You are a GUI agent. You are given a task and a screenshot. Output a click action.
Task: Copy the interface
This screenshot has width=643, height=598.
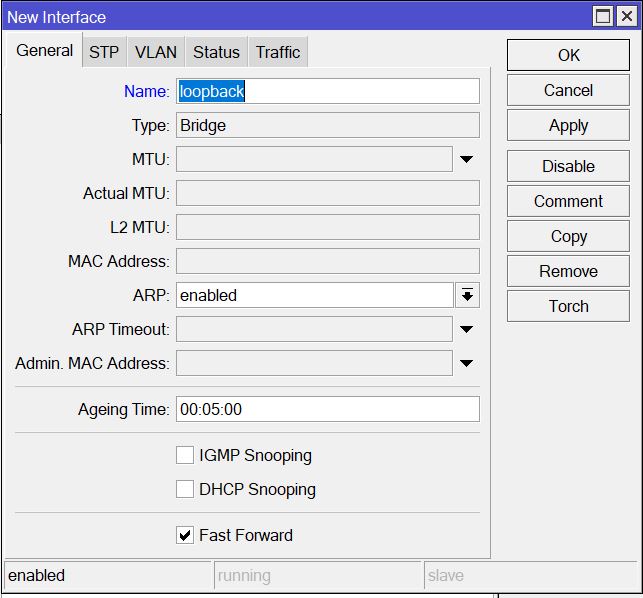[568, 236]
